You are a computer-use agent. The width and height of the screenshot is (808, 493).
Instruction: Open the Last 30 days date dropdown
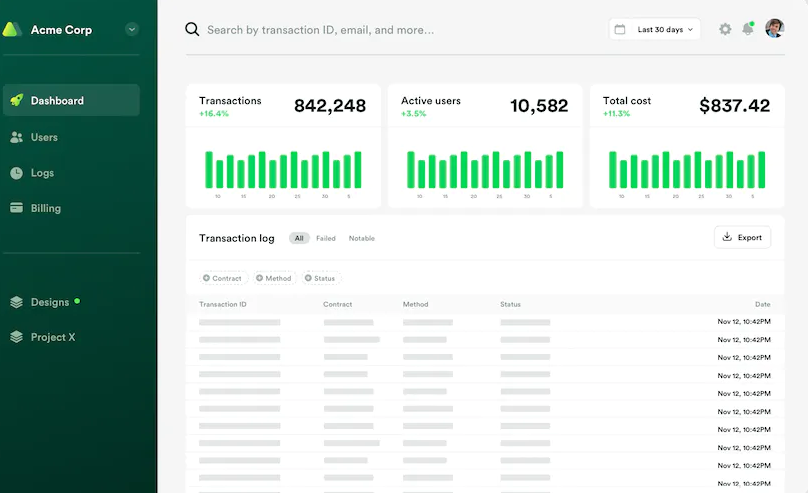coord(654,29)
